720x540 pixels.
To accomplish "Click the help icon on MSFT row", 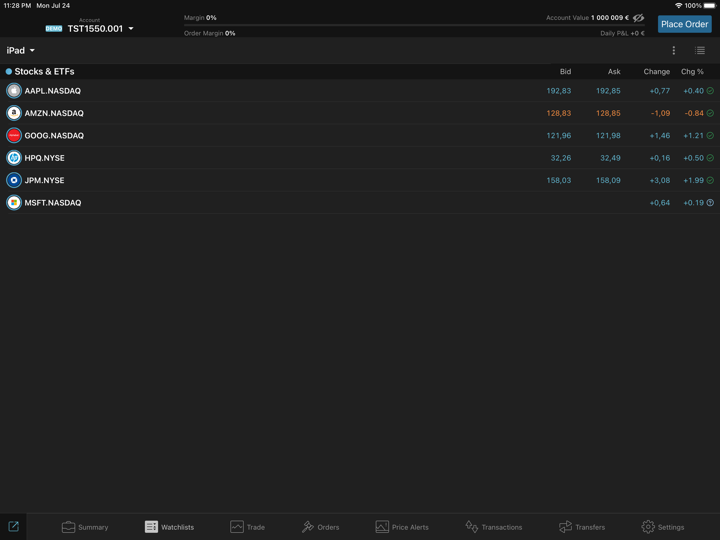I will tap(710, 203).
